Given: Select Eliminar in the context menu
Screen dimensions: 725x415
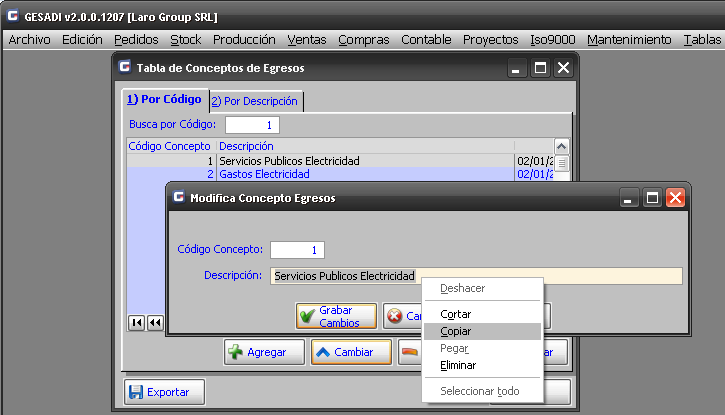Looking at the screenshot, I should pyautogui.click(x=458, y=365).
